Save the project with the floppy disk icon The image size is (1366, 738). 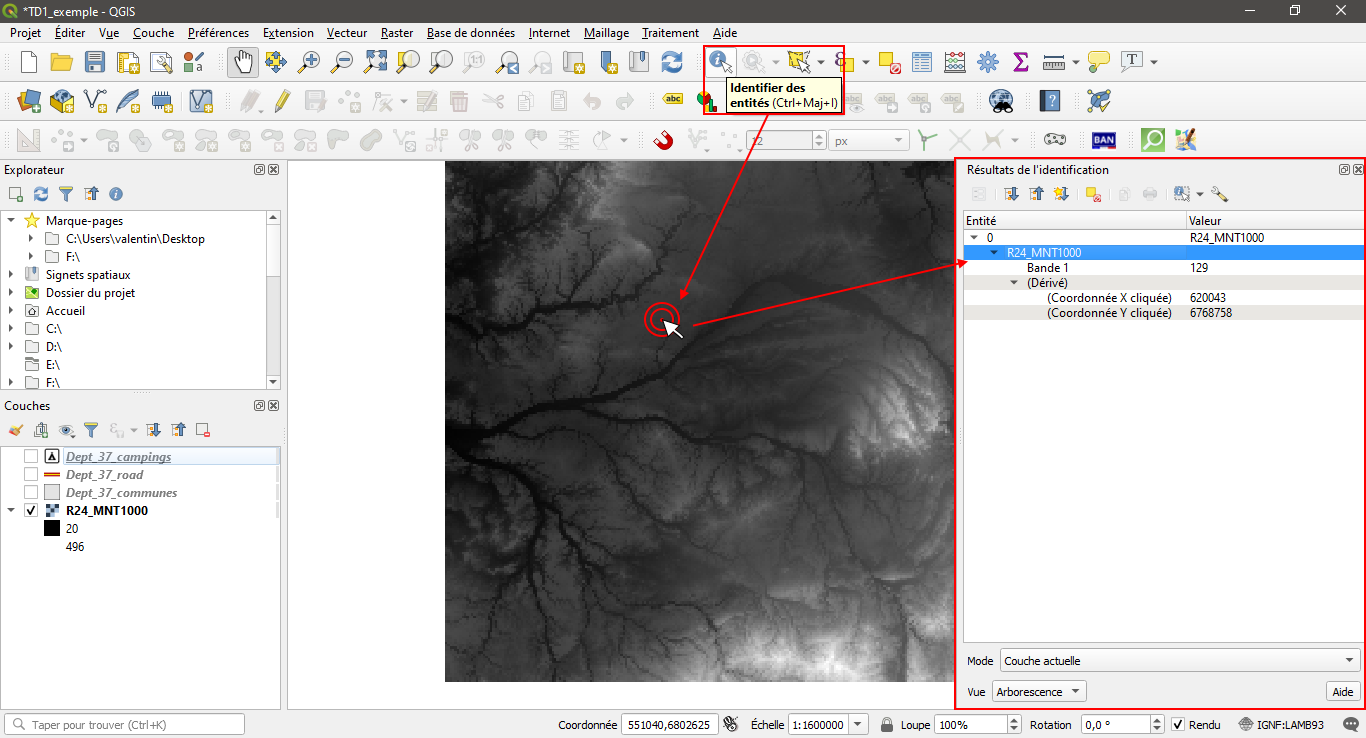[95, 62]
